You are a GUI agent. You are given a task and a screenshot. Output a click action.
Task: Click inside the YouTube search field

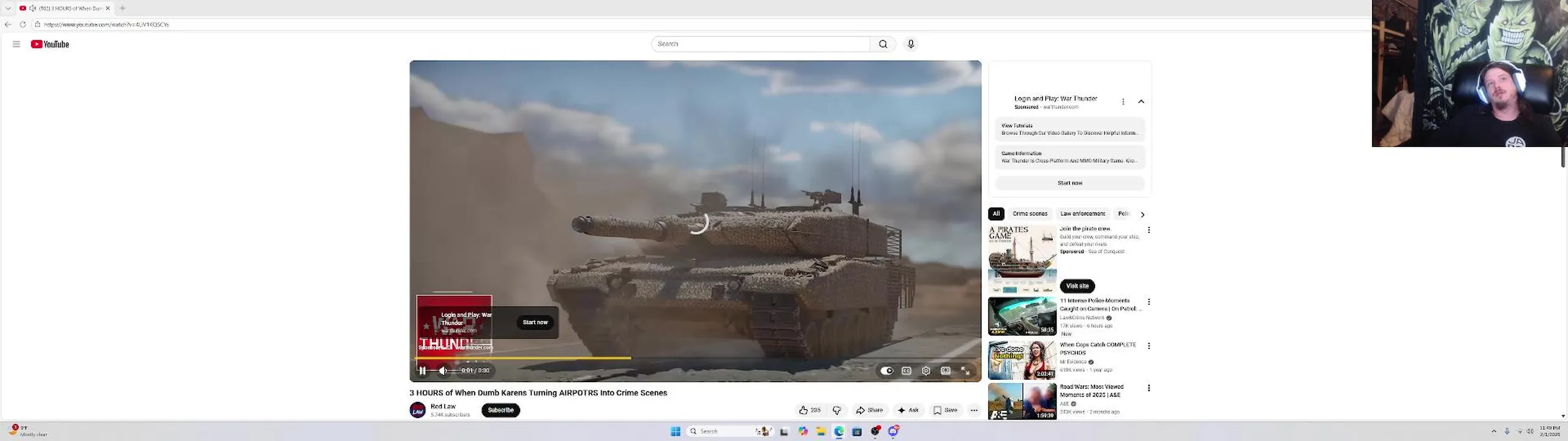tap(761, 44)
